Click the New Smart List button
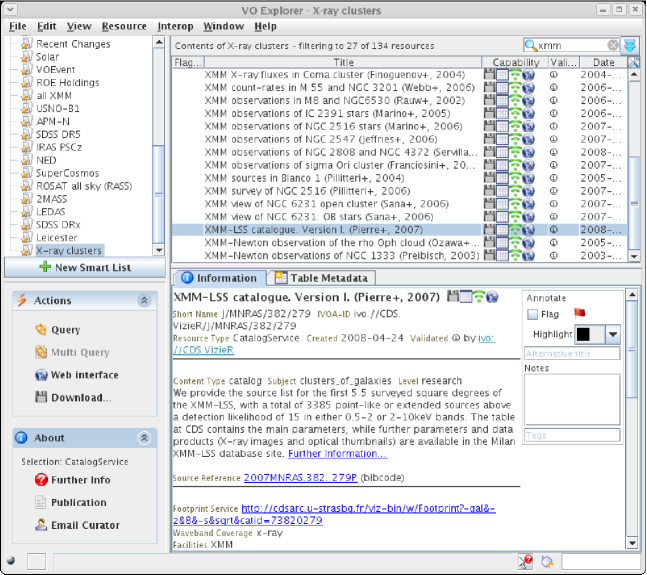The width and height of the screenshot is (647, 575). point(85,267)
